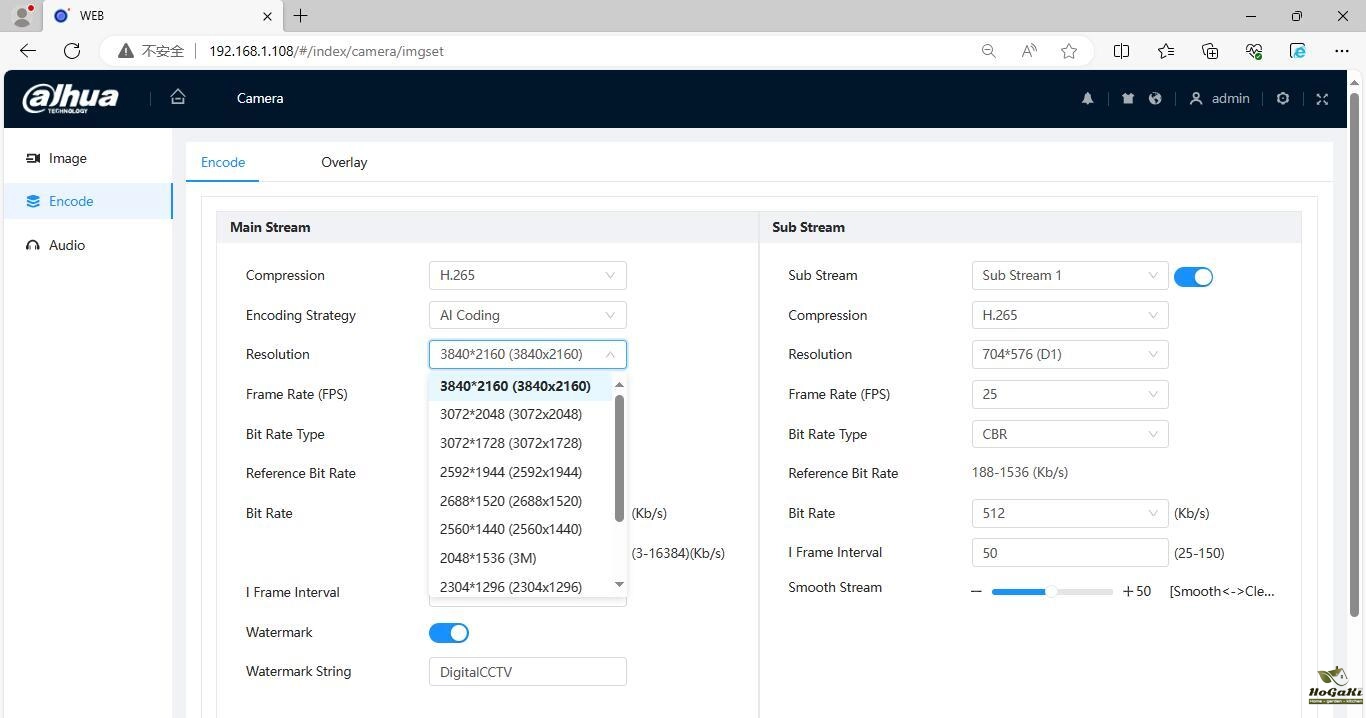The width and height of the screenshot is (1366, 718).
Task: Click the admin user icon
Action: tap(1195, 98)
